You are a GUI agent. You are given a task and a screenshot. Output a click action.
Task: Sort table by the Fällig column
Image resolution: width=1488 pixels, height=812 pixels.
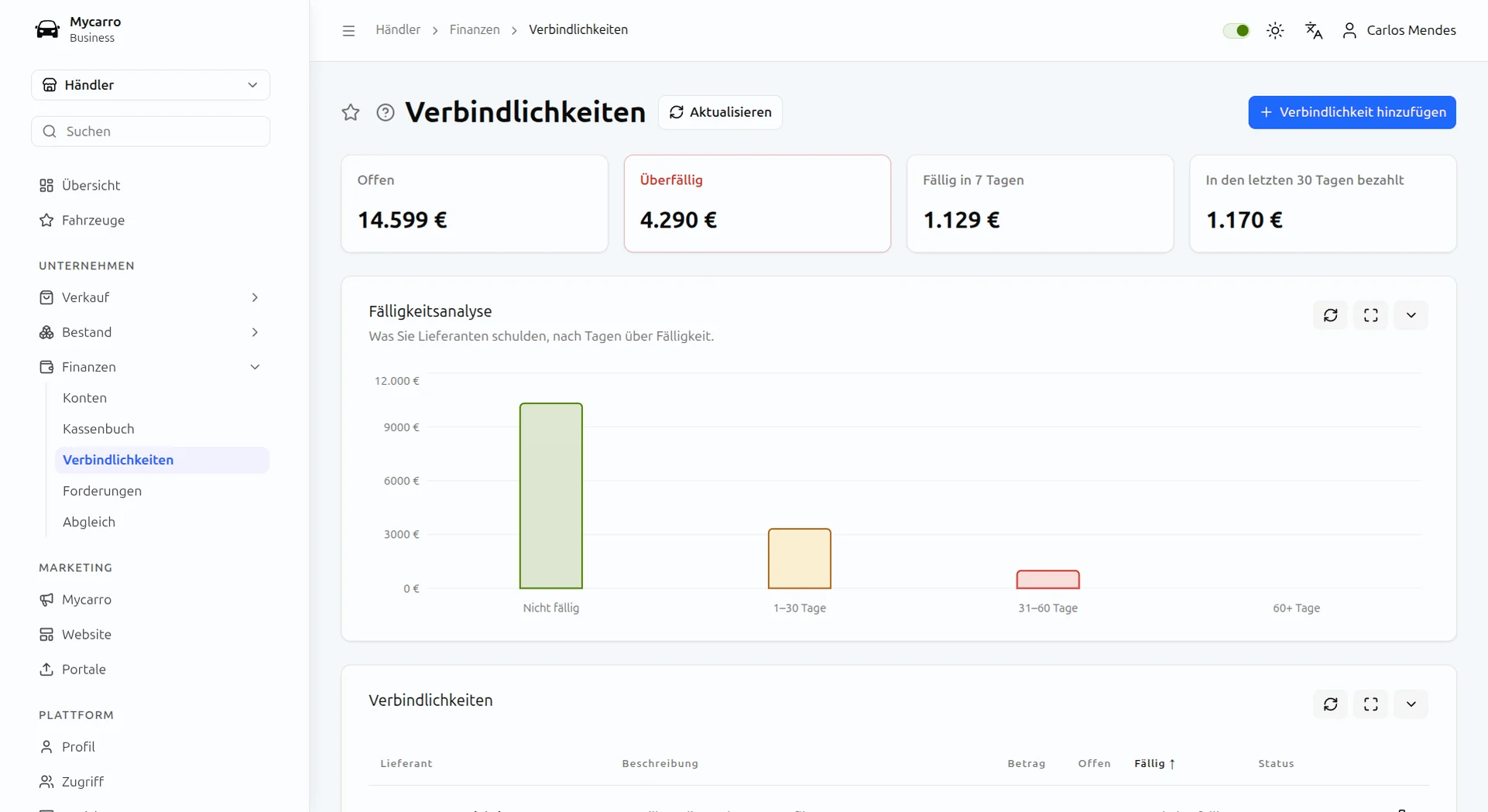point(1154,763)
